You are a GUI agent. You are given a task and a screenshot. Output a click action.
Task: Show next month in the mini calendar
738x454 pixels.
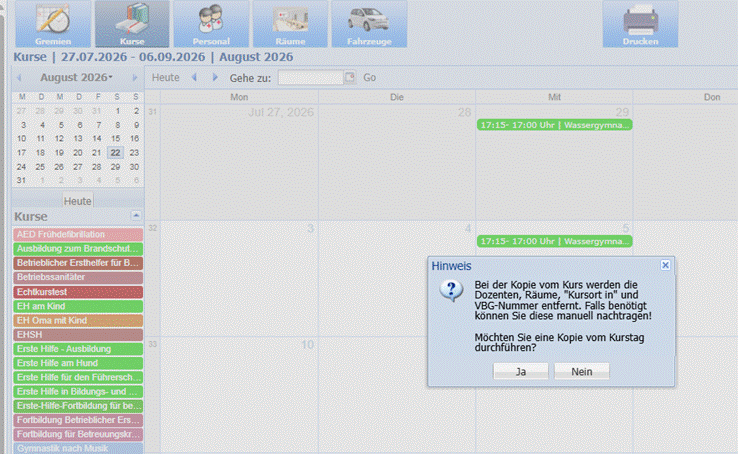[x=135, y=78]
